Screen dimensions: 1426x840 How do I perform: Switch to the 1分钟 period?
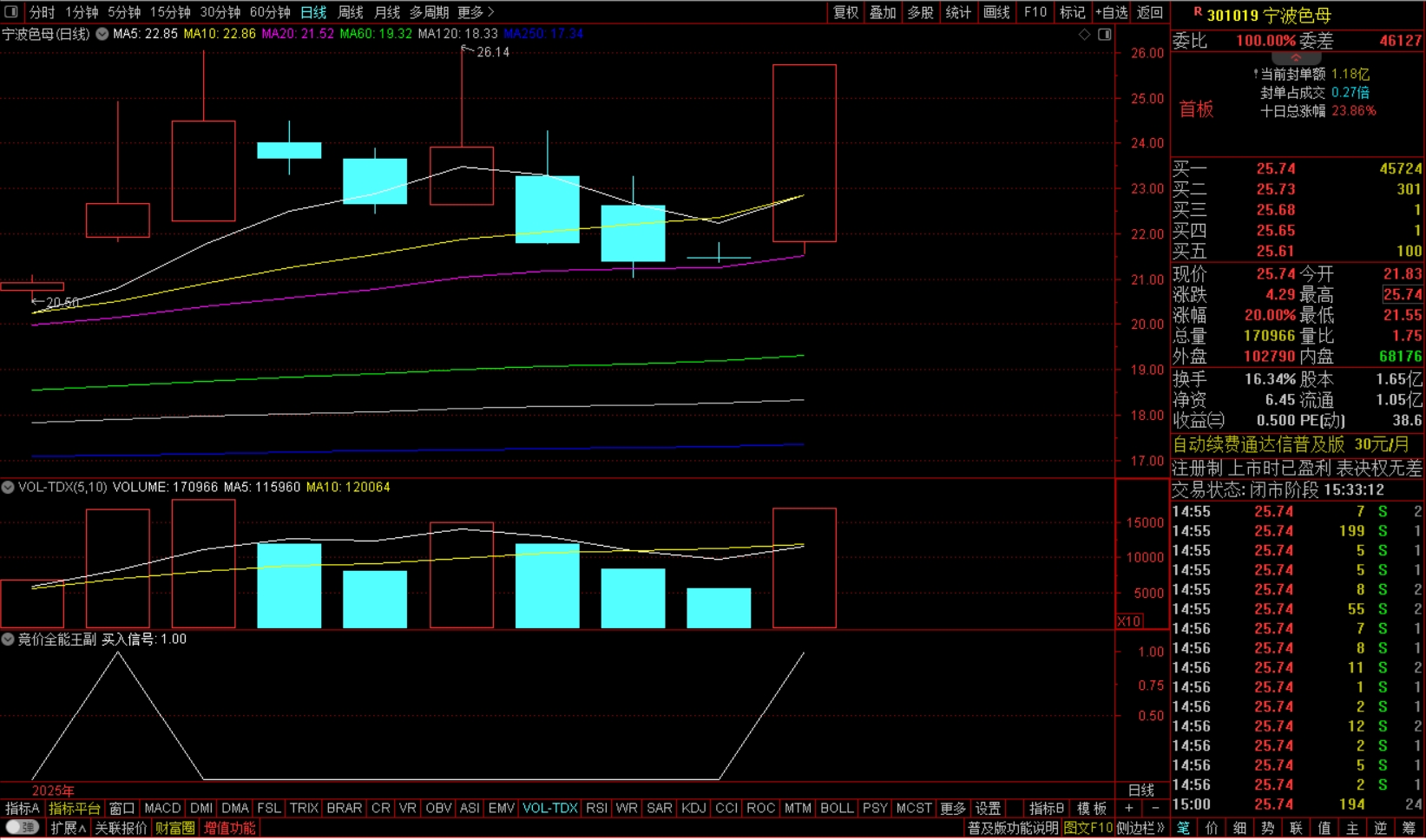pos(82,12)
